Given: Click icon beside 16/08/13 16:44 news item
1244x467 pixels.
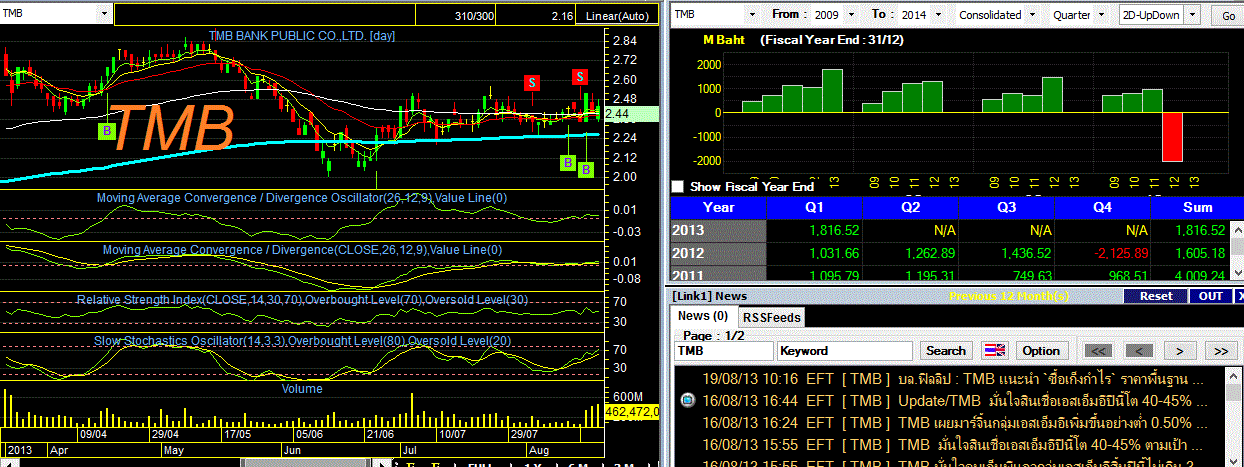Looking at the screenshot, I should click(x=687, y=400).
